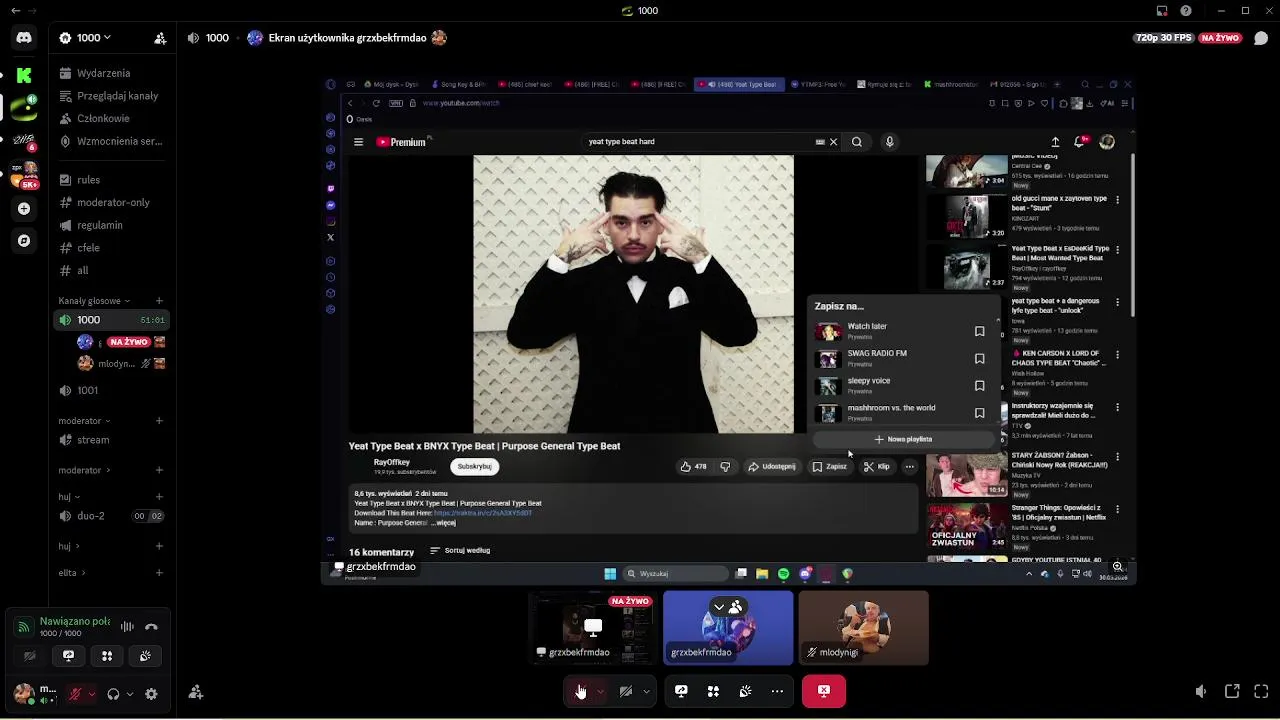
Task: Collapse the Kanały głosowe category
Action: 94,301
